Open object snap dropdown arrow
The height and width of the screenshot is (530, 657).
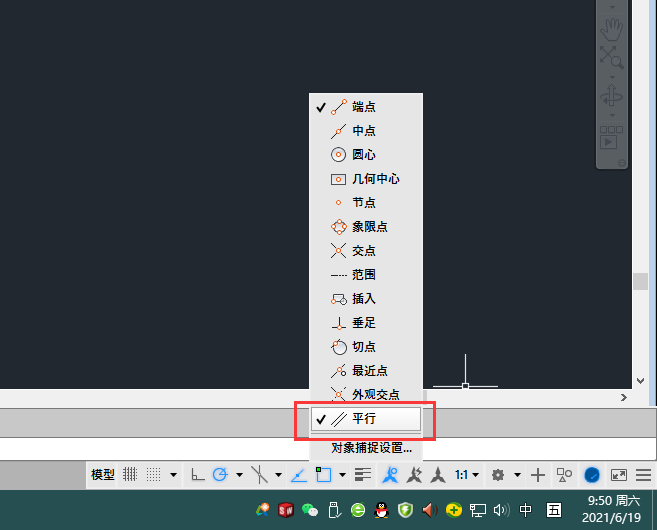[x=342, y=475]
